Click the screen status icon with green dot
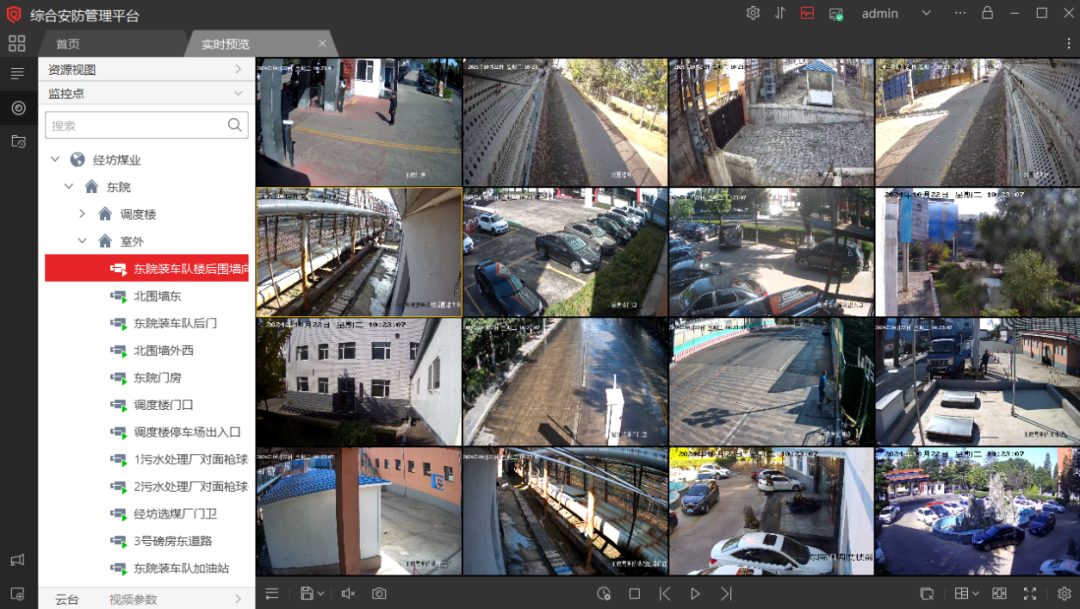Viewport: 1080px width, 609px height. 835,14
